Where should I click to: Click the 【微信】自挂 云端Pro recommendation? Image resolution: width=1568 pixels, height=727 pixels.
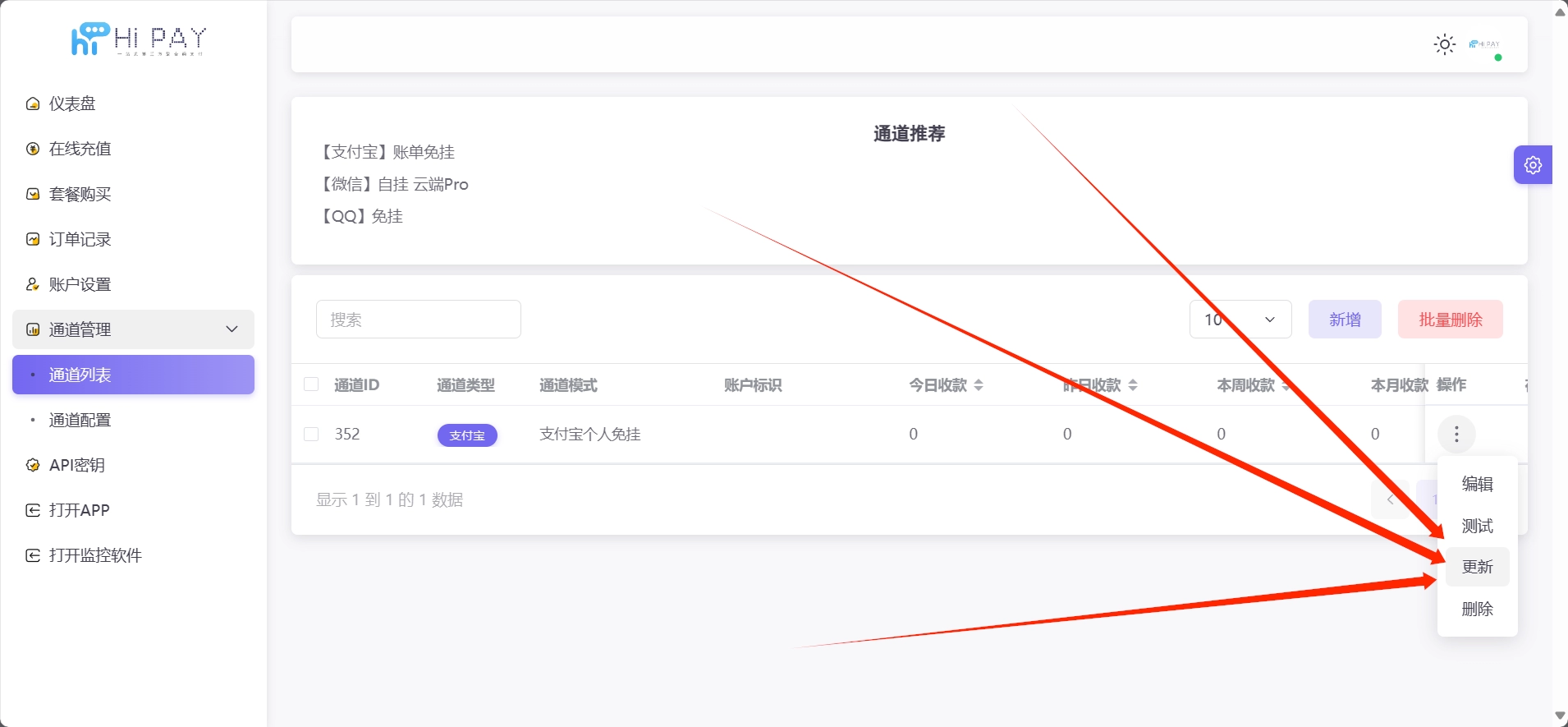(392, 184)
